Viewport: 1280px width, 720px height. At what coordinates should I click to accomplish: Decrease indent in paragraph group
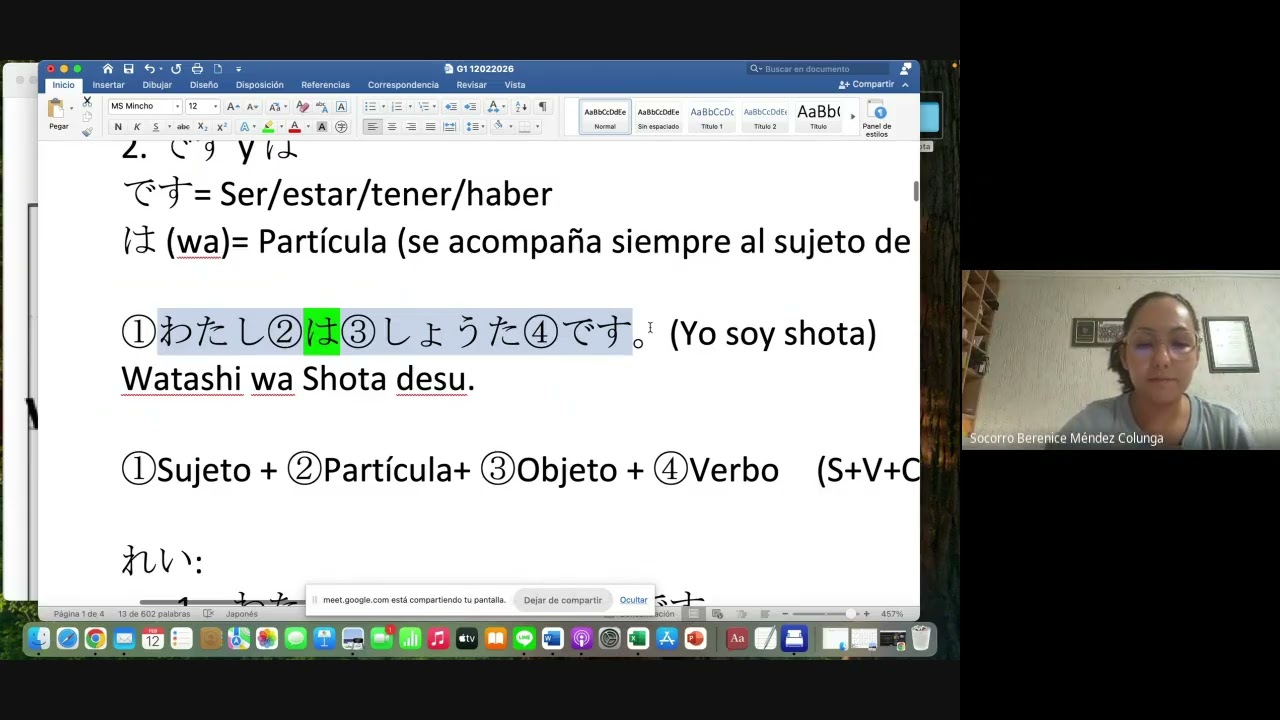point(450,106)
